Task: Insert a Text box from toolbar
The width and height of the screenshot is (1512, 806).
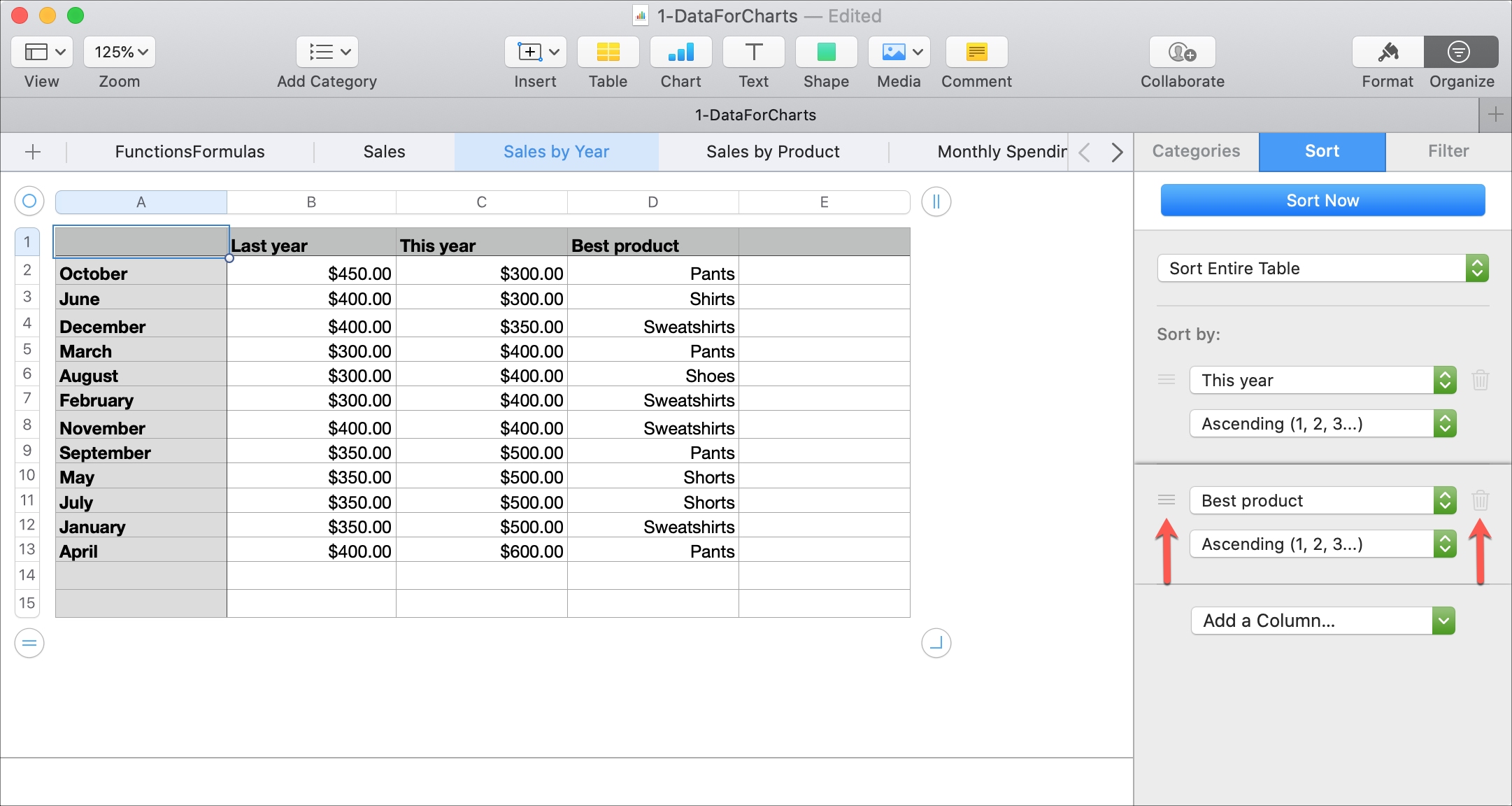Action: coord(753,52)
